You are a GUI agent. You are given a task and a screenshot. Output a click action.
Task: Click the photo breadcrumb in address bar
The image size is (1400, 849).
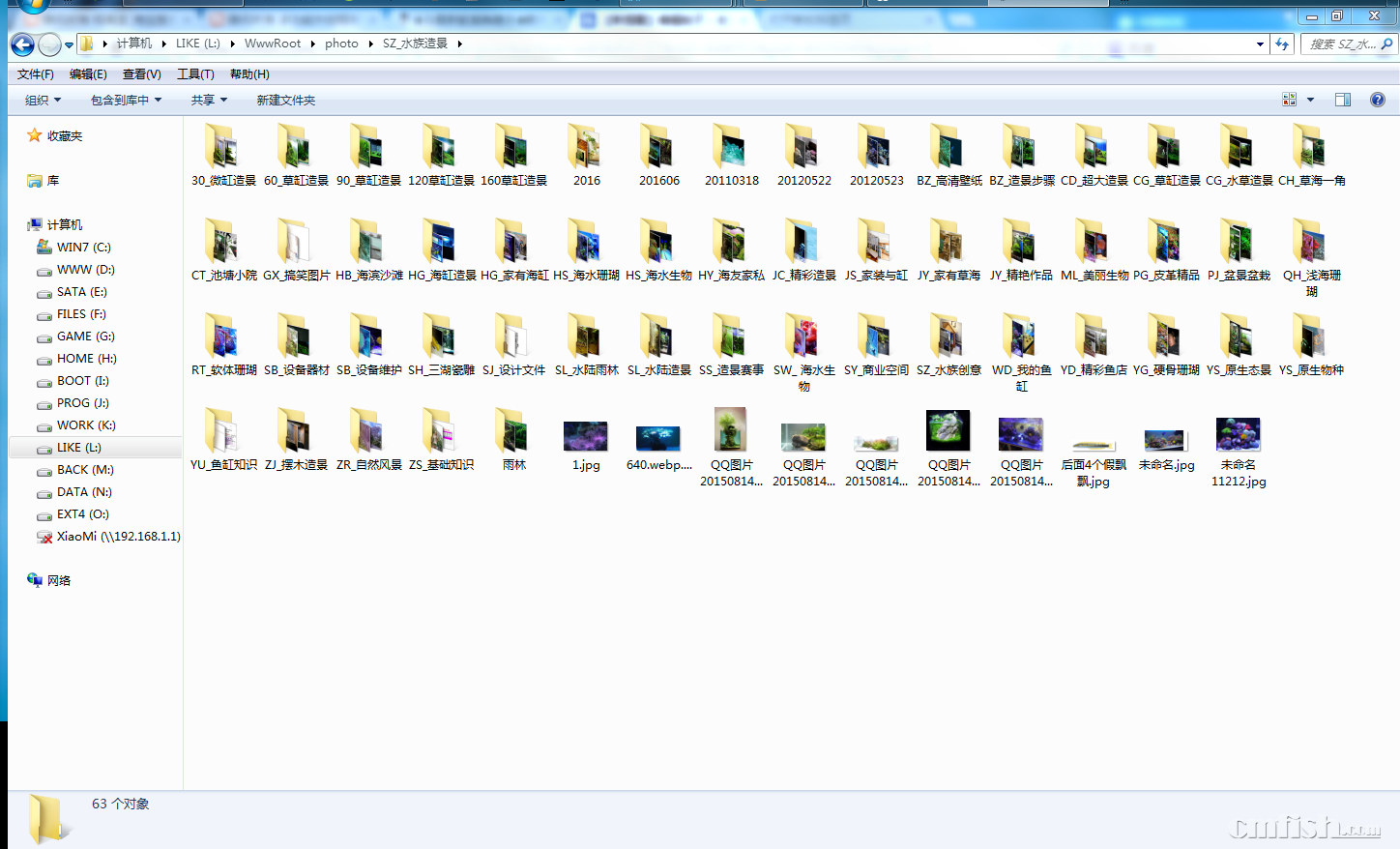pos(341,44)
